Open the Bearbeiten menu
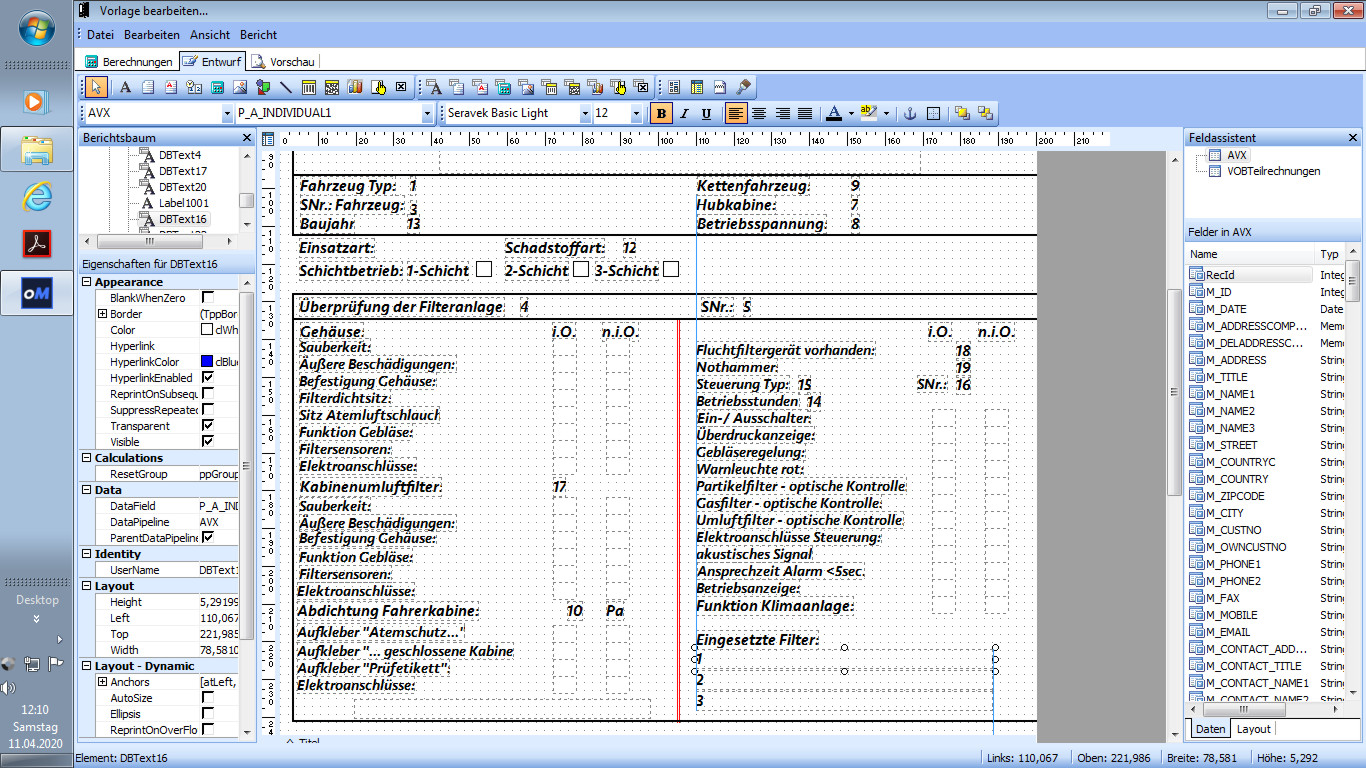Screen dimensions: 1366x768 (152, 35)
